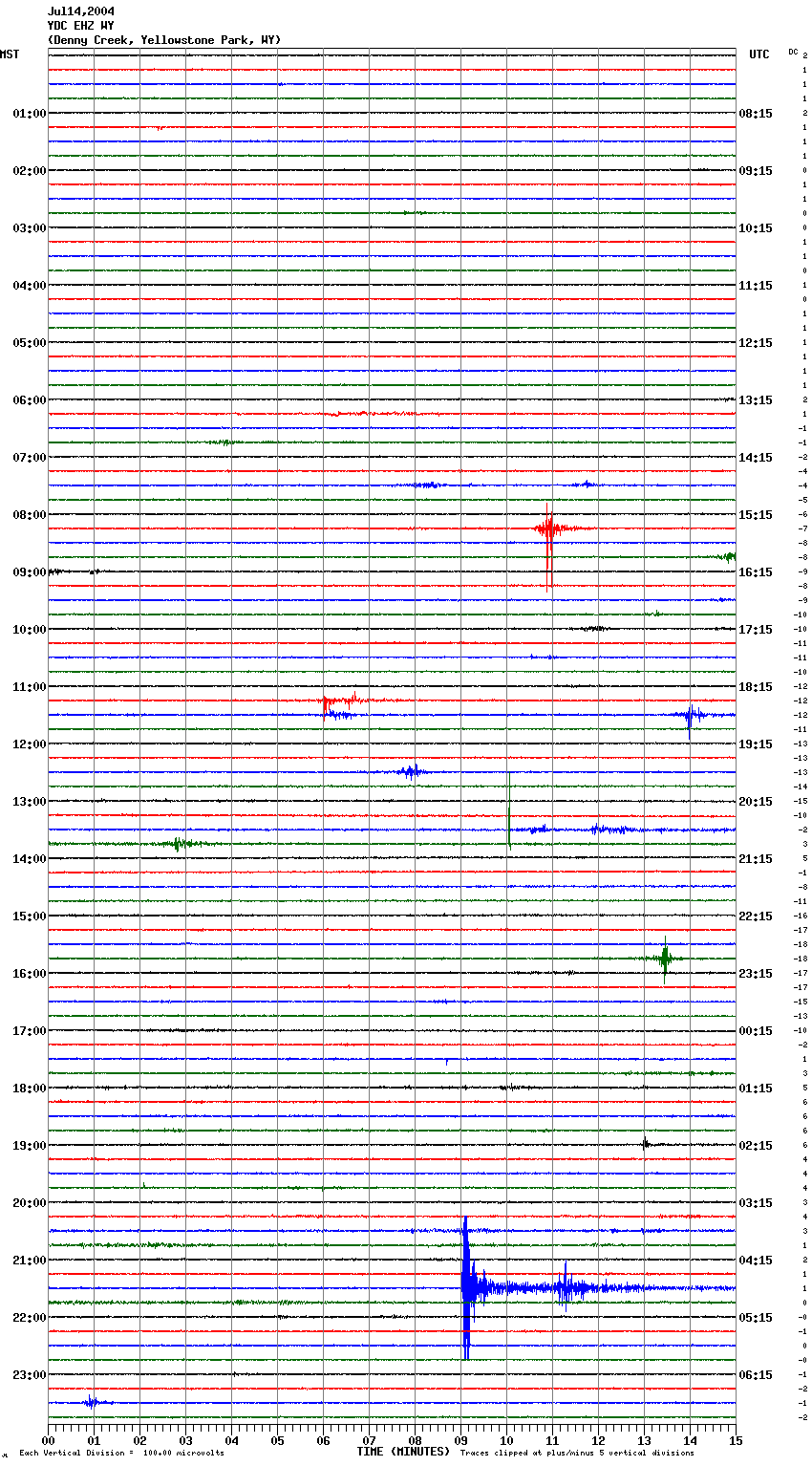Click the MST hour label "15:00"
The image size is (812, 1466).
[x=30, y=916]
